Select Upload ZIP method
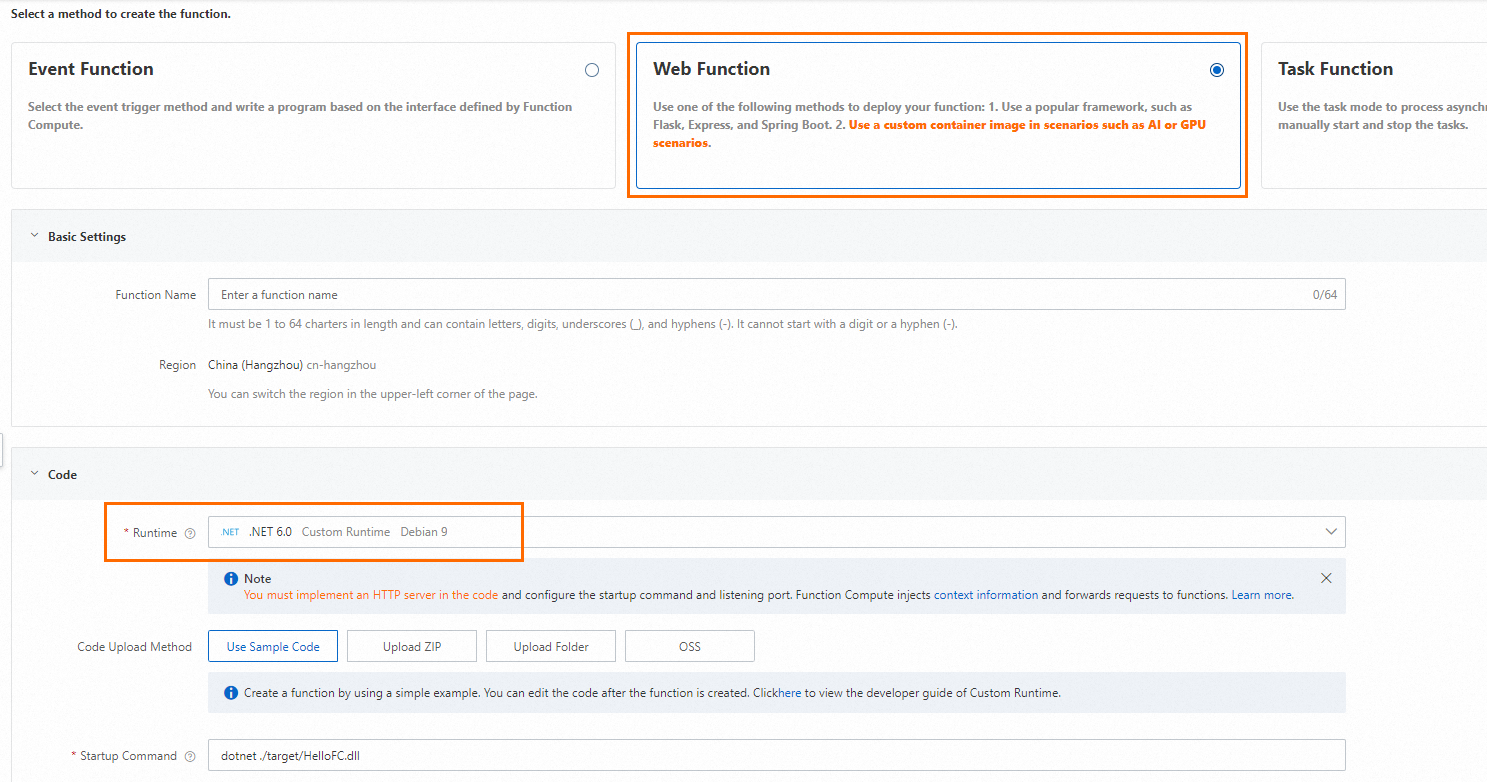 (412, 647)
